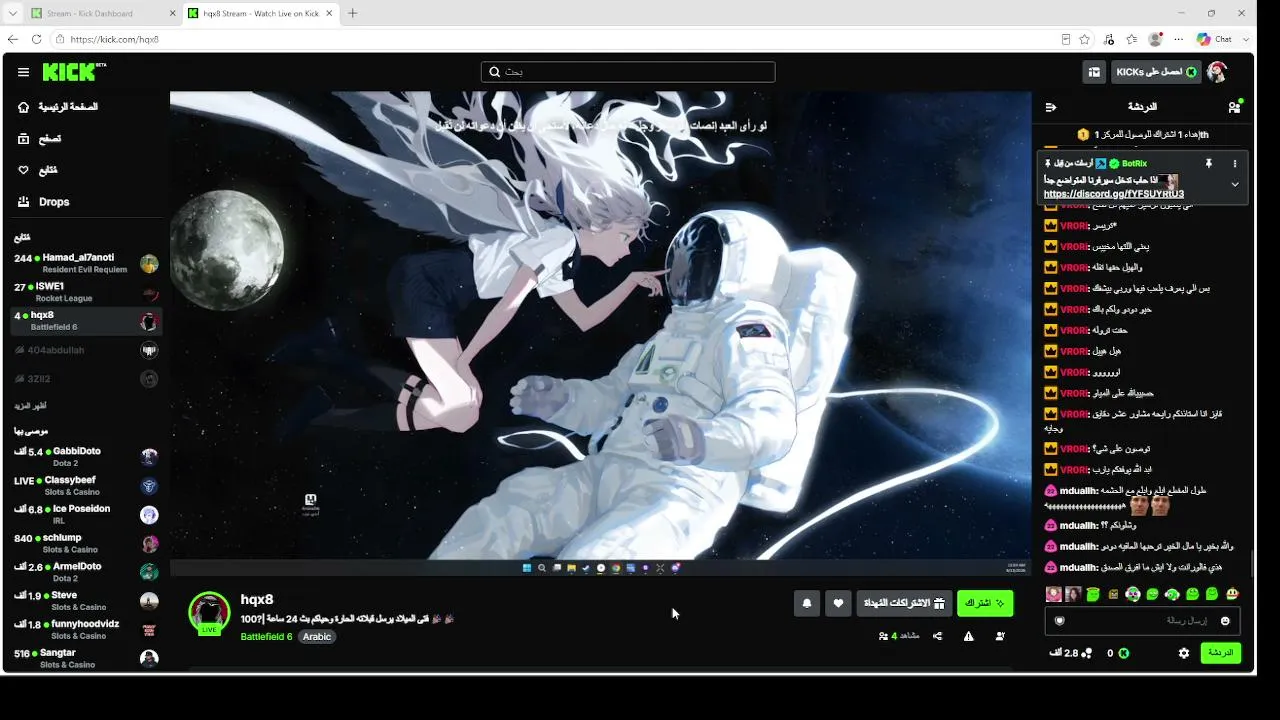Screen dimensions: 1280x720
Task: Collapse the chat panel with the arrow icon
Action: 1050,107
